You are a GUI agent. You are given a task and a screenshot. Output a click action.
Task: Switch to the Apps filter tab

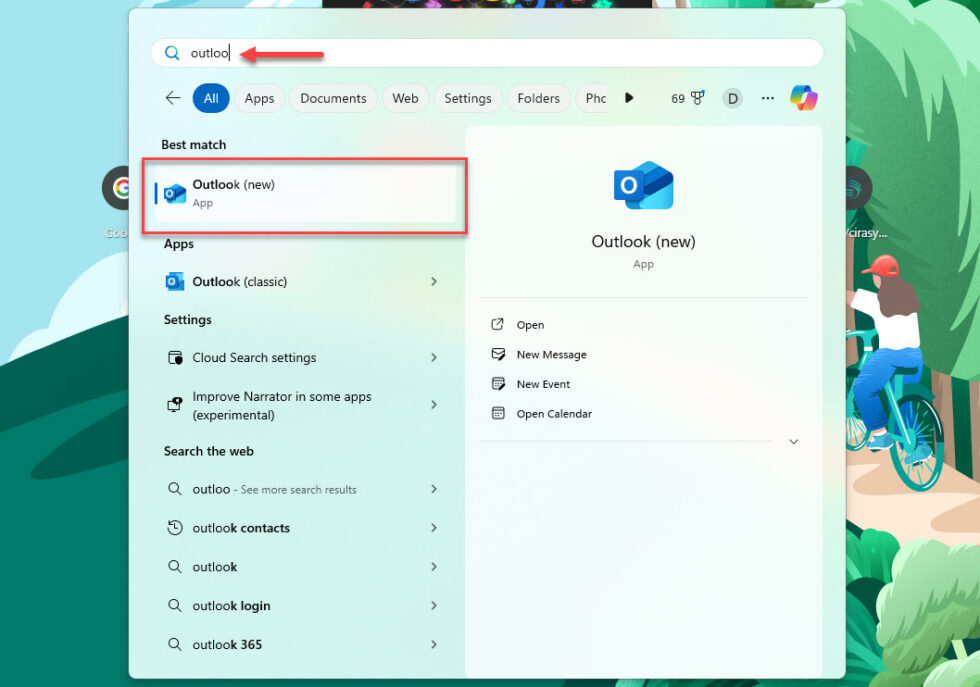tap(260, 97)
